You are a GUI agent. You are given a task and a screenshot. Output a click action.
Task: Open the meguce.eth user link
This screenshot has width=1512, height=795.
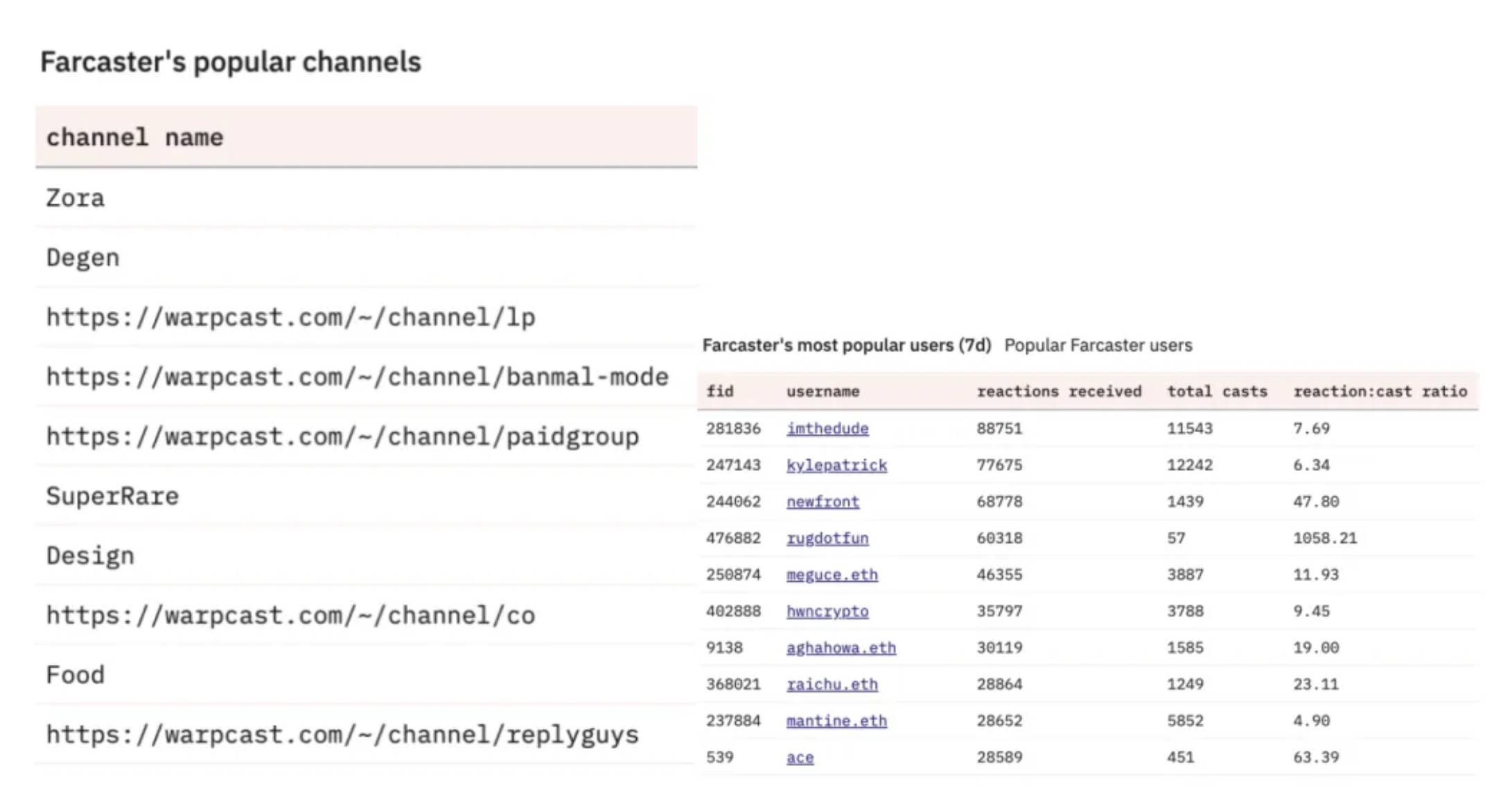[x=832, y=575]
